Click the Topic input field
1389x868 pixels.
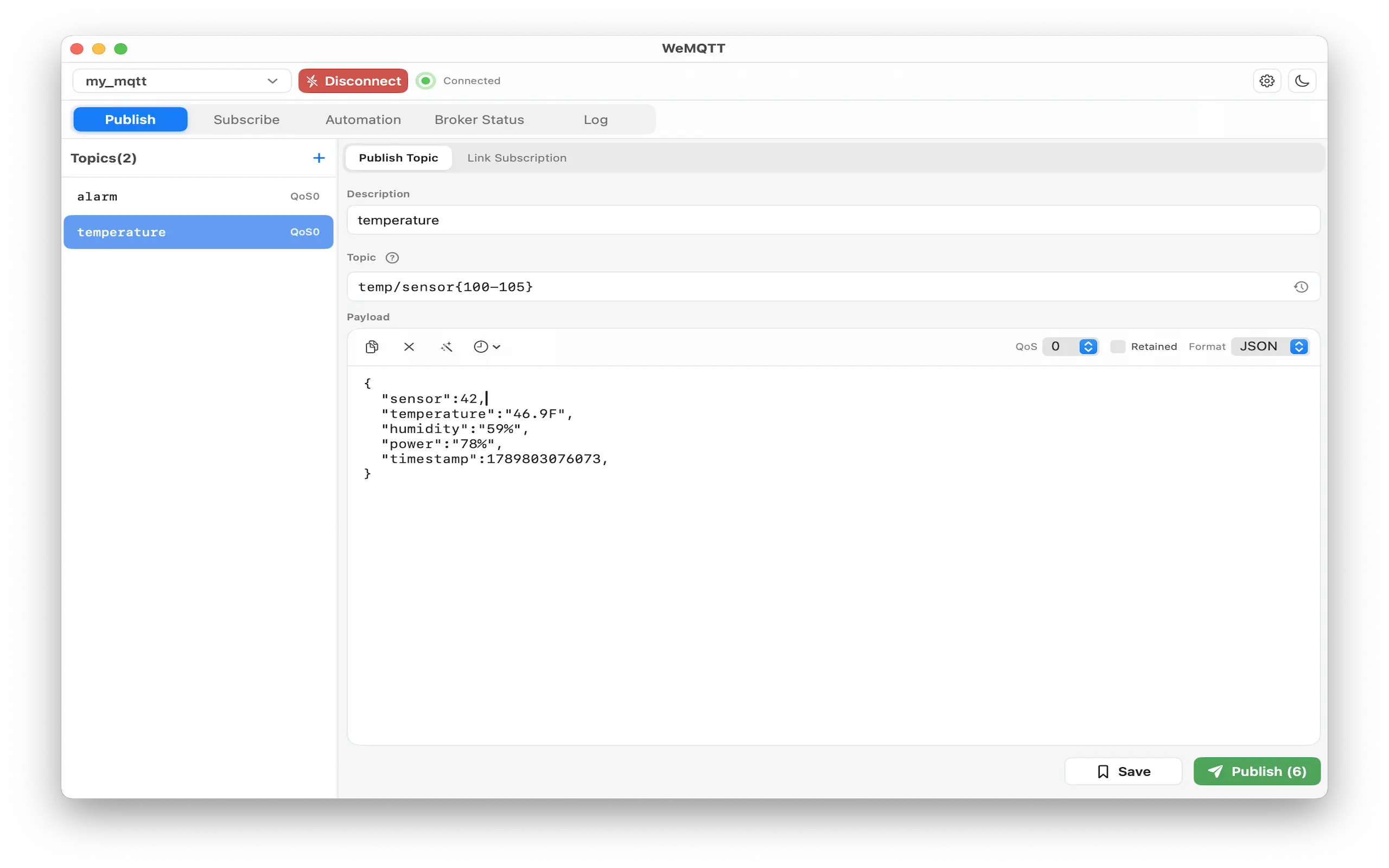[x=833, y=287]
